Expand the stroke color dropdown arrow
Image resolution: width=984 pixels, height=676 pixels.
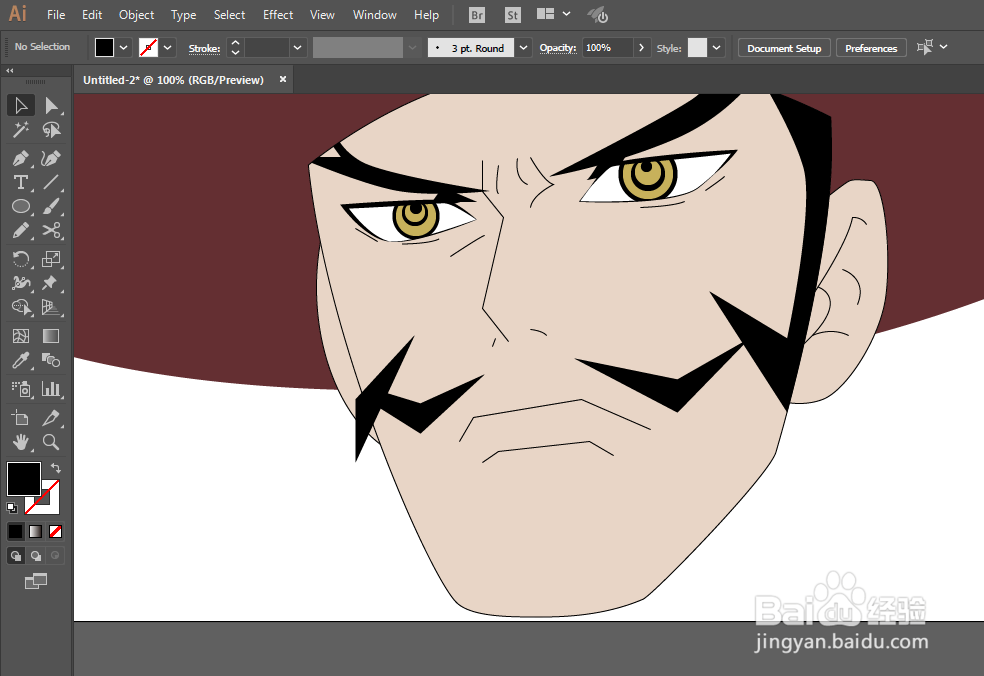coord(168,48)
